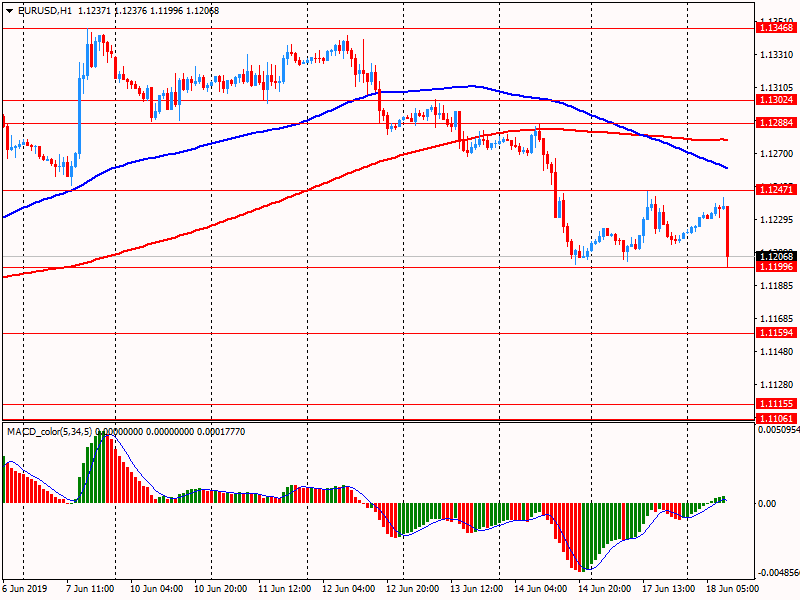Click the 1.12295 price scale value
Screen dimensions: 800x600
(x=777, y=220)
